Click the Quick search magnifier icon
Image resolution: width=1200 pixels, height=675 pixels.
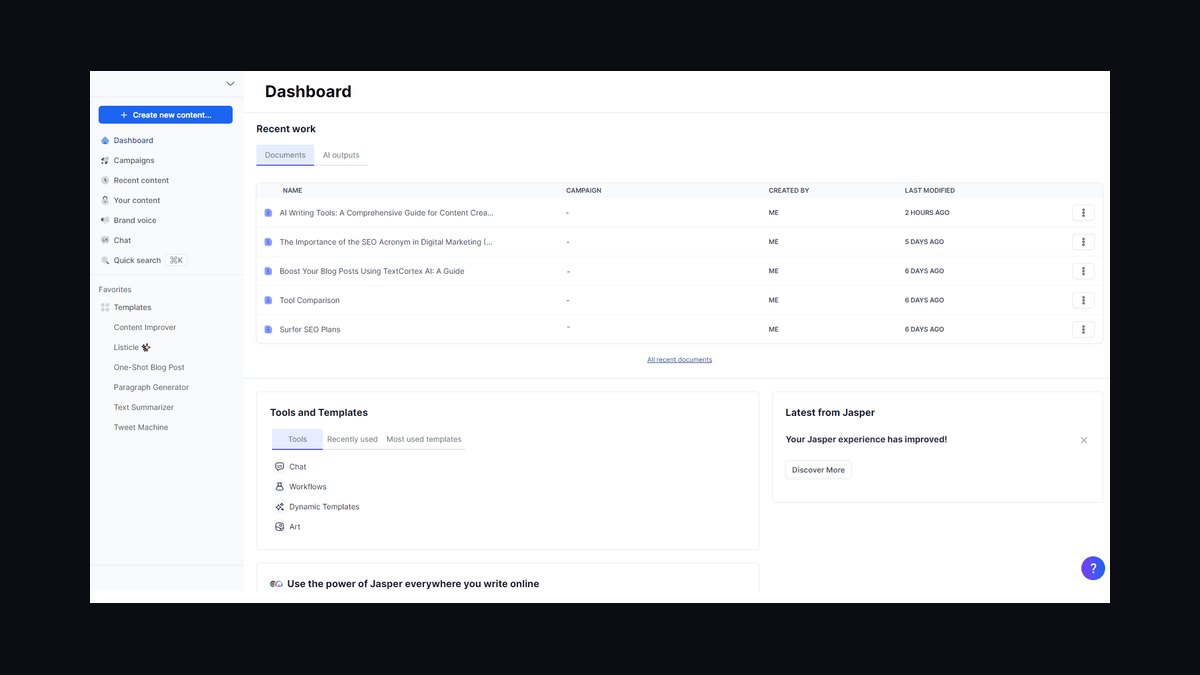(x=105, y=261)
